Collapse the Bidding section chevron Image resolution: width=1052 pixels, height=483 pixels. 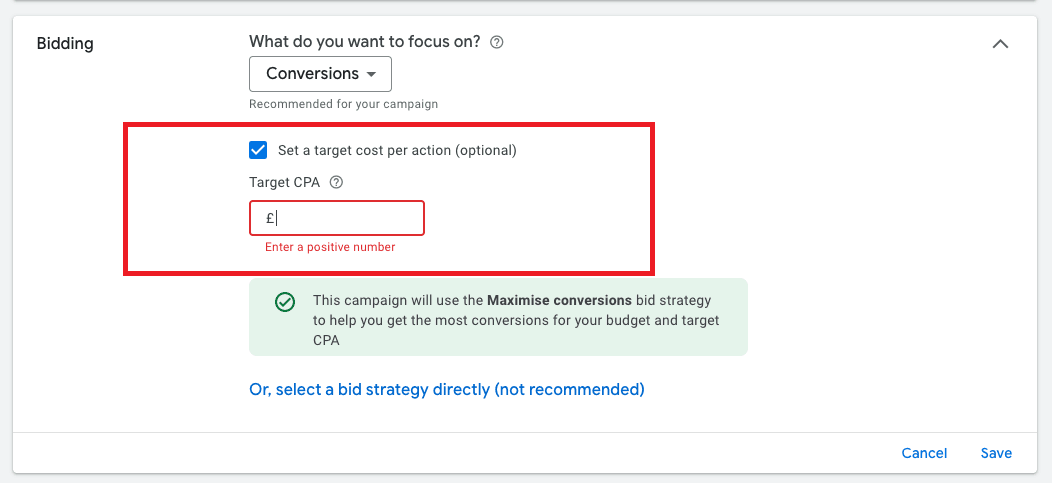click(x=999, y=44)
